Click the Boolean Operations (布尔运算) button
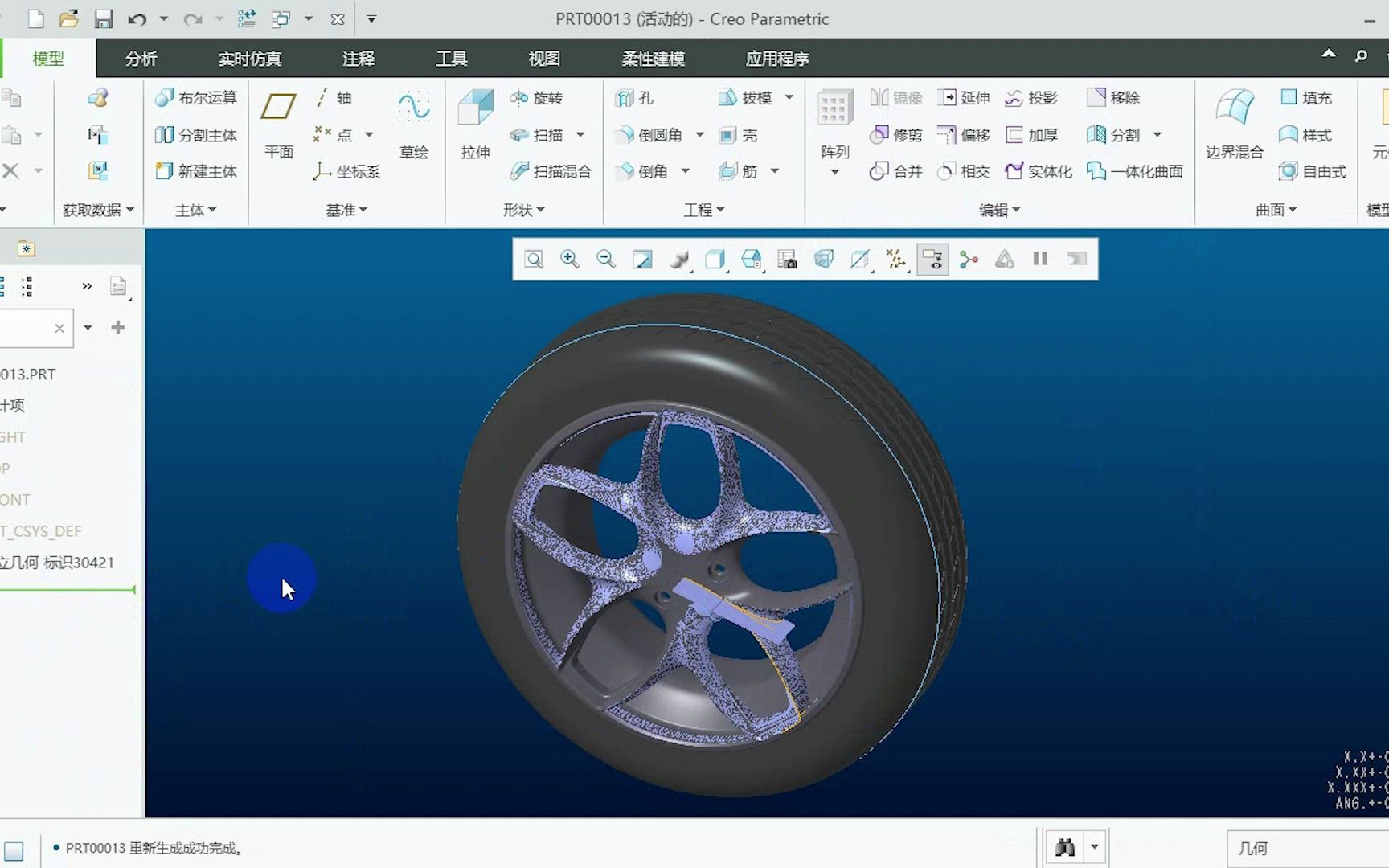This screenshot has height=868, width=1389. point(197,98)
